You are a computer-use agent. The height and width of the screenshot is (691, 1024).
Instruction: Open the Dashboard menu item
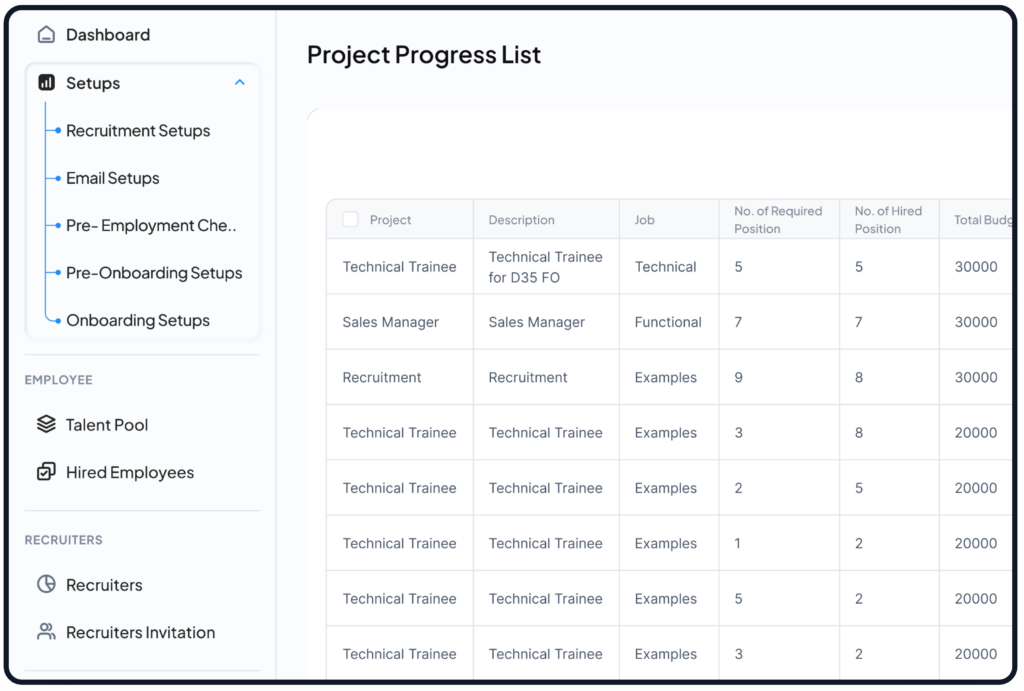point(108,35)
